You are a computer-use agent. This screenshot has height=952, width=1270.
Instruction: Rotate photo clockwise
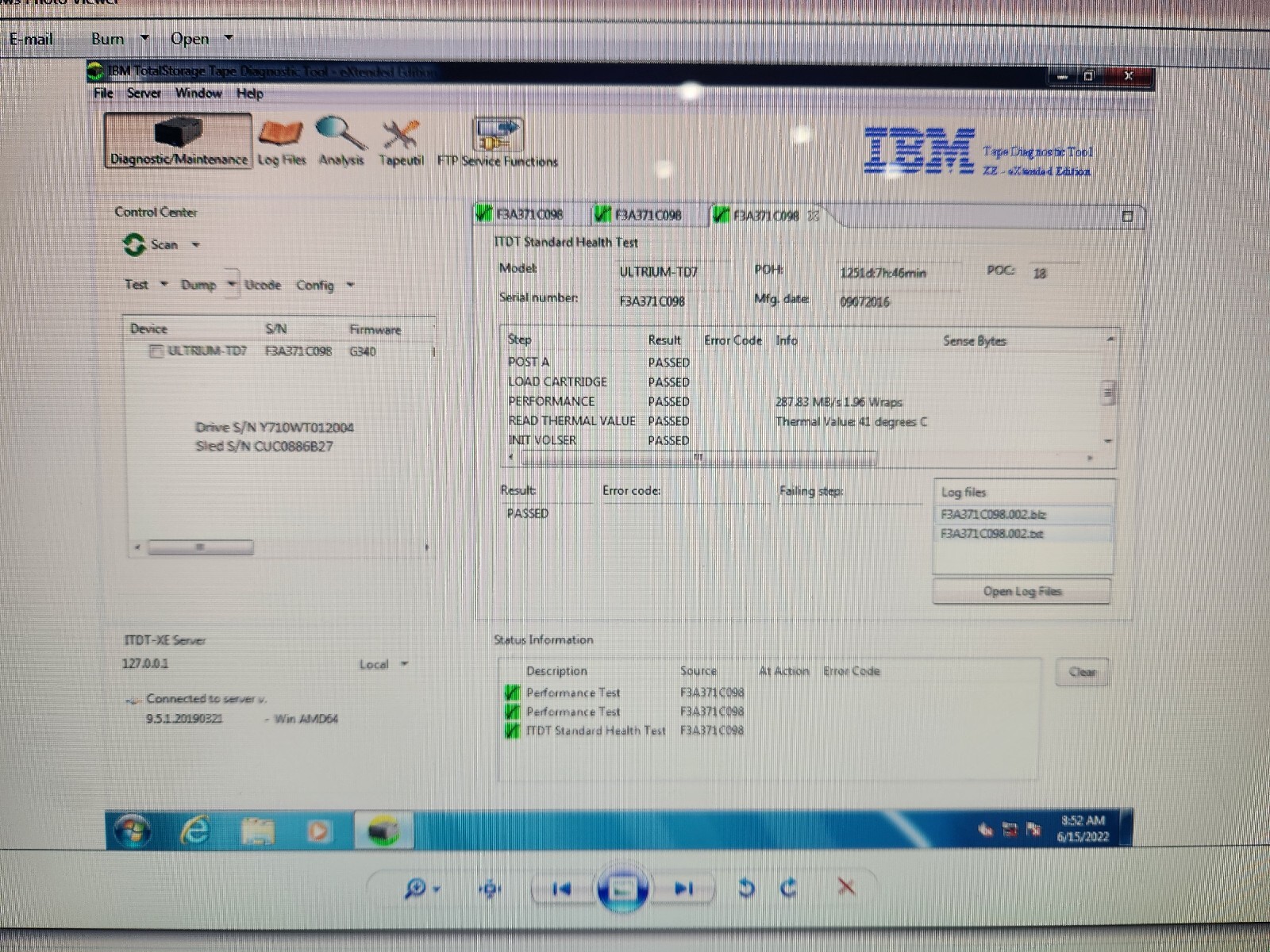point(788,888)
